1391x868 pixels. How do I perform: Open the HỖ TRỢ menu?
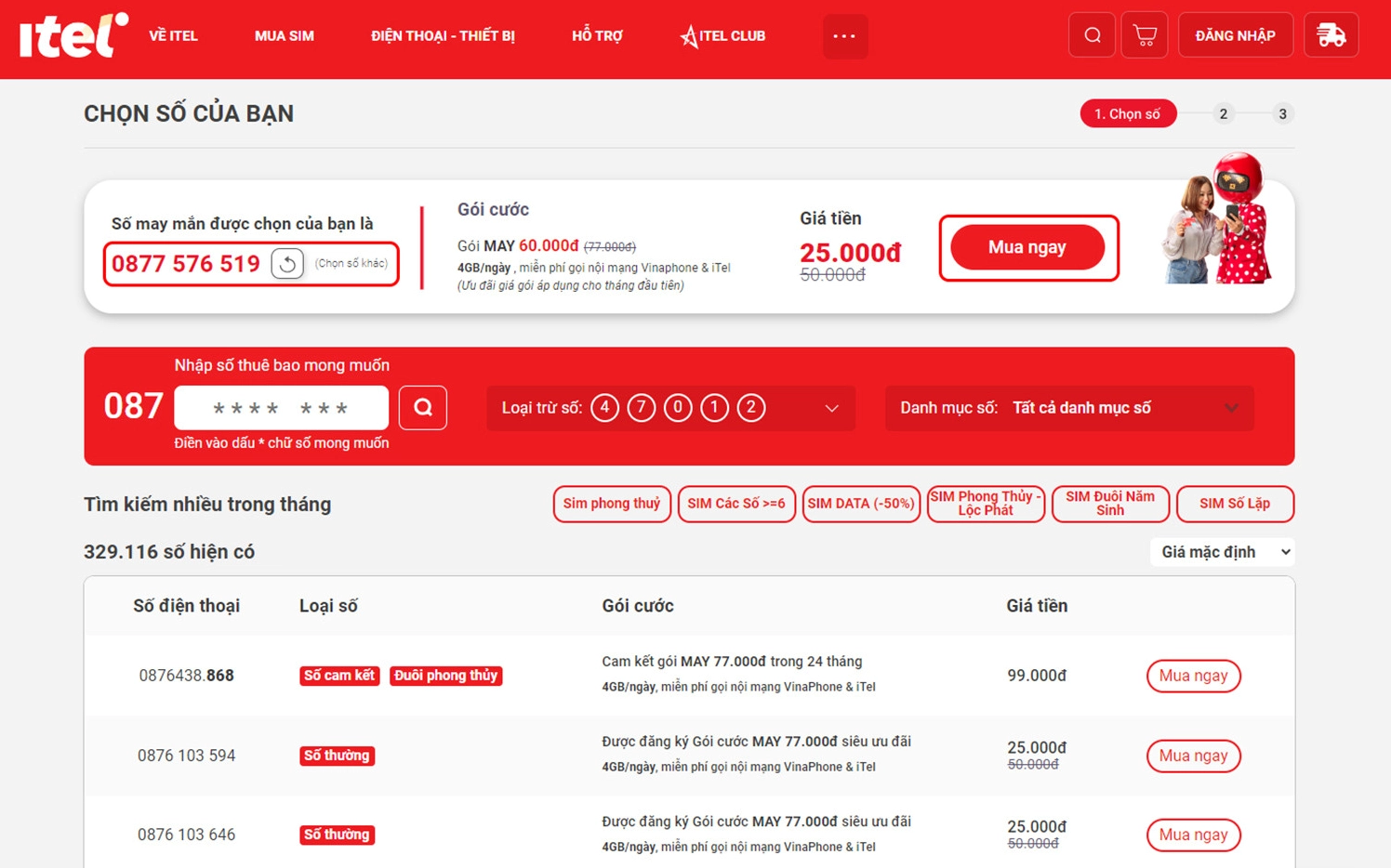(x=597, y=36)
